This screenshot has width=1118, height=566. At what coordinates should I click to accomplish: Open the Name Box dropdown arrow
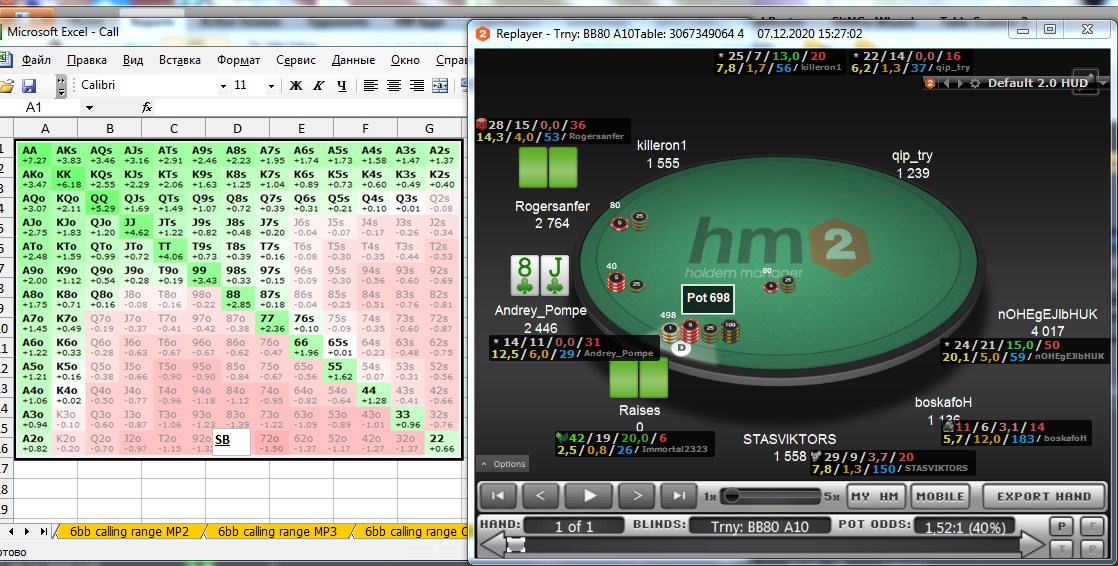(x=89, y=108)
